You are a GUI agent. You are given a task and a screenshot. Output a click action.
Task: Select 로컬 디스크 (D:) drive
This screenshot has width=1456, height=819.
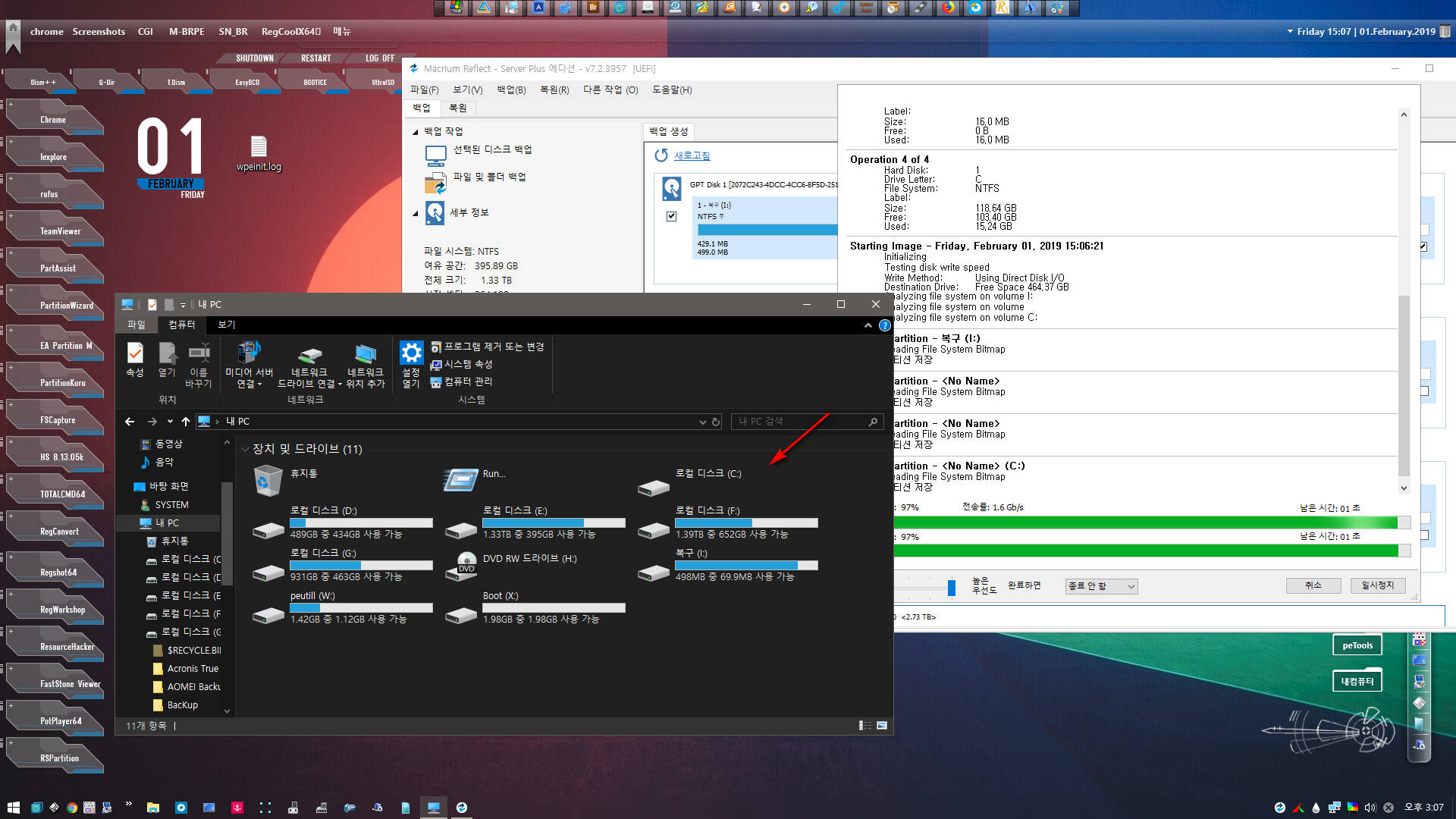click(342, 522)
